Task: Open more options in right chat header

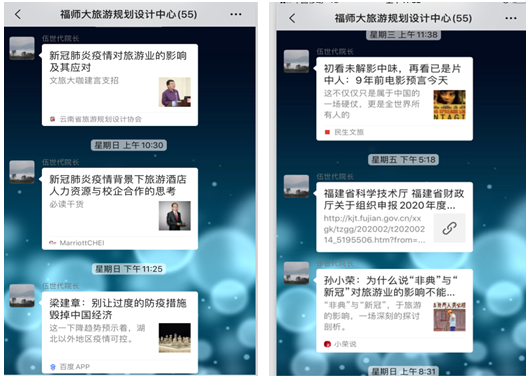Action: coord(511,18)
